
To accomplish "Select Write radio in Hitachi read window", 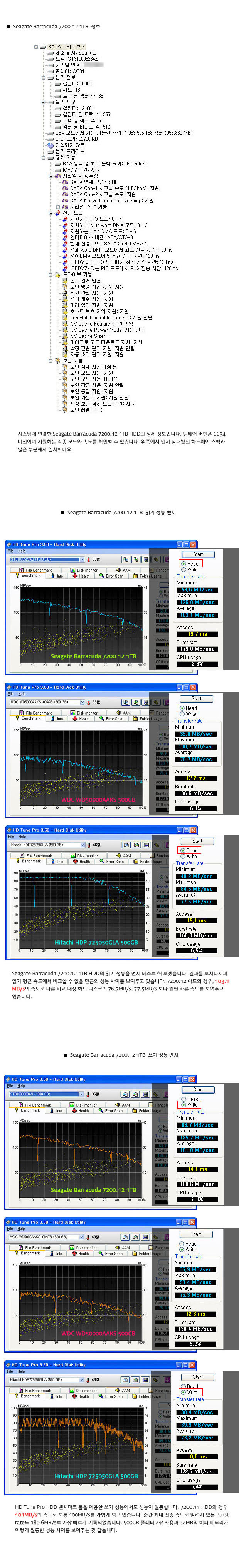I will coord(183,857).
